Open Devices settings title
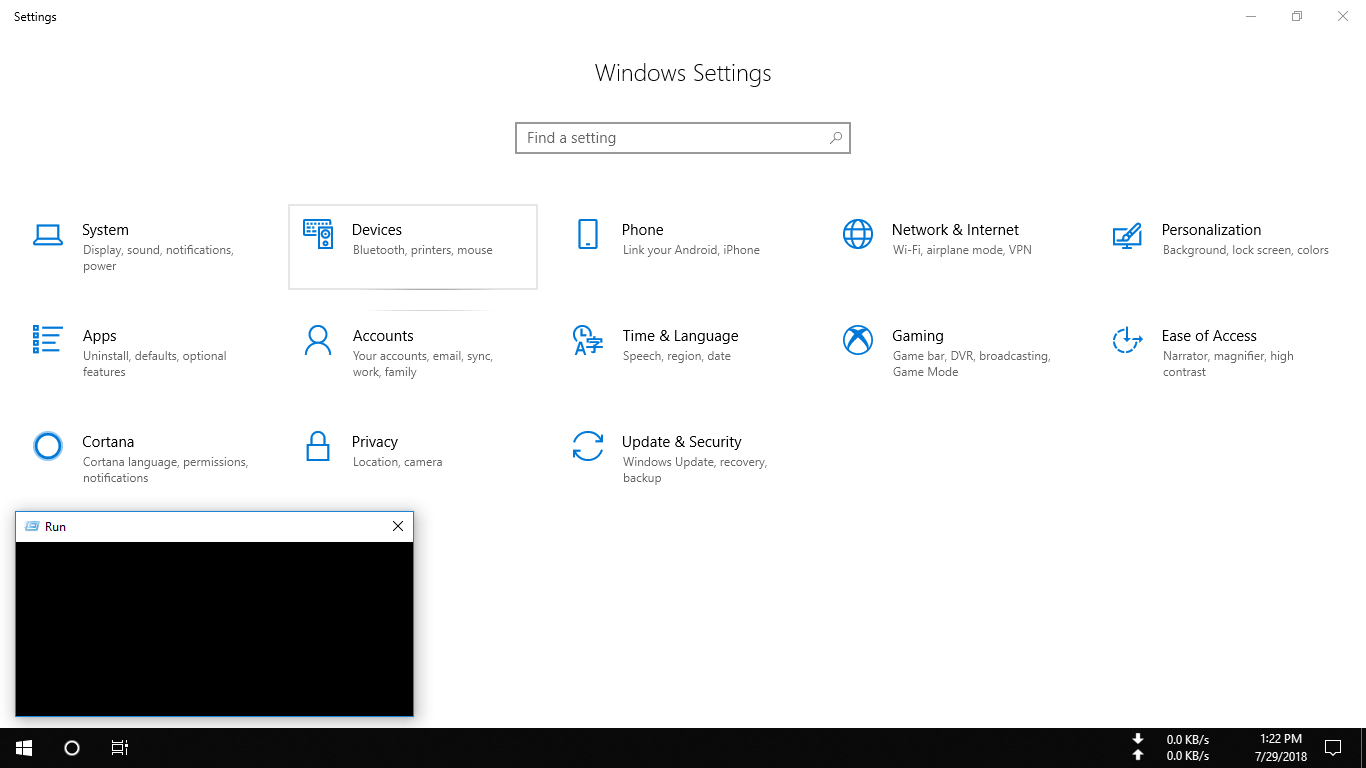The height and width of the screenshot is (768, 1366). (x=377, y=230)
